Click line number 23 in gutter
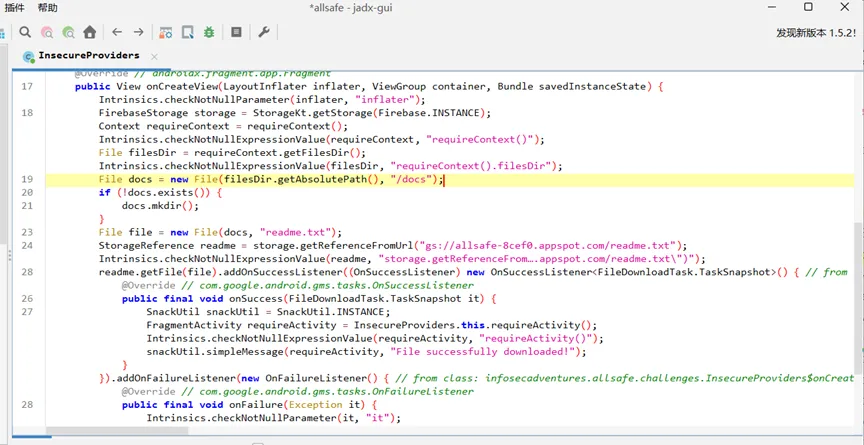 [27, 232]
